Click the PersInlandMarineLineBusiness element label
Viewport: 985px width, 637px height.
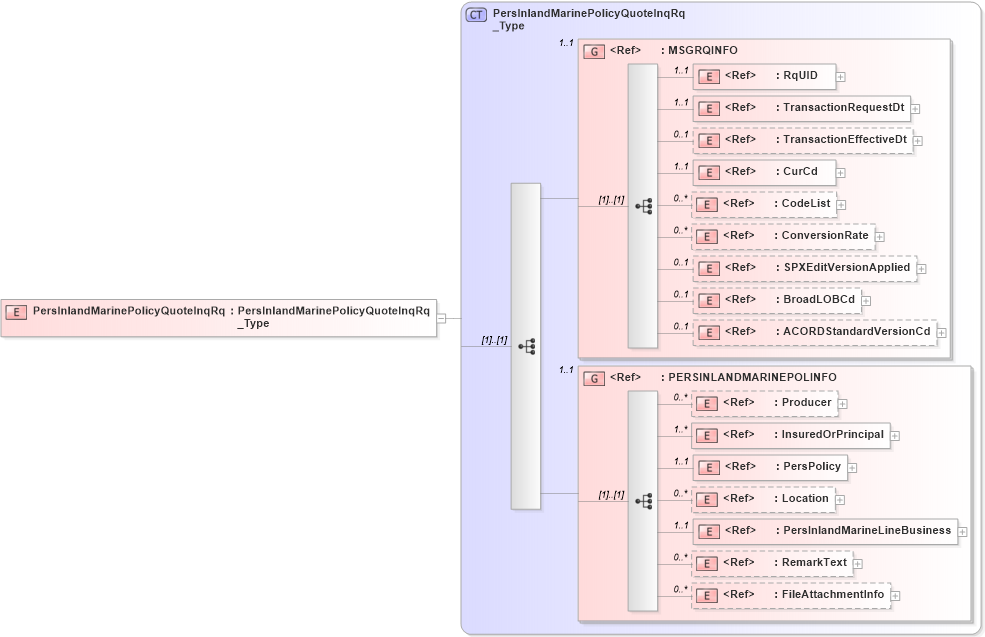864,531
